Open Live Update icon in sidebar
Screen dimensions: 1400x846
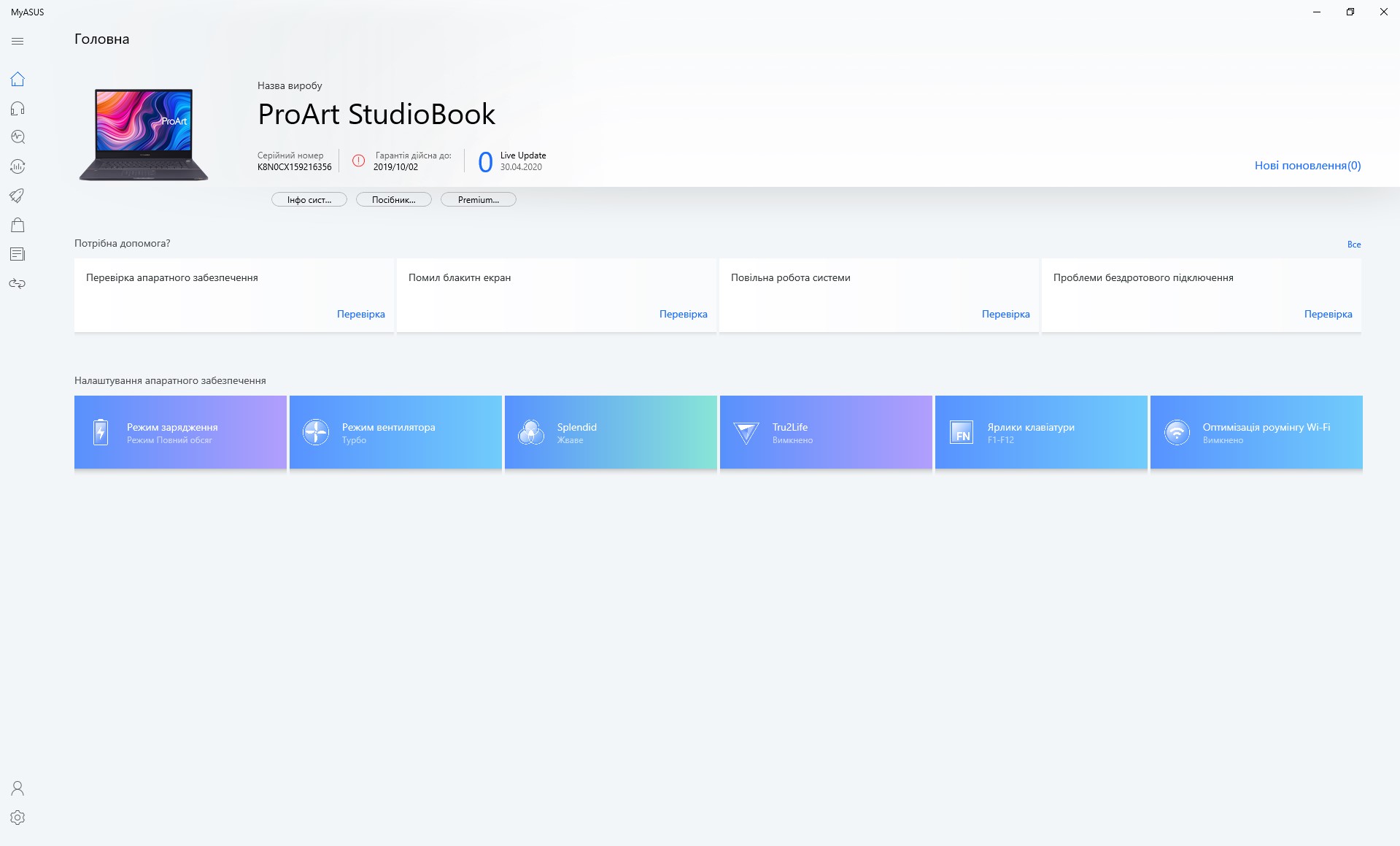click(x=18, y=166)
